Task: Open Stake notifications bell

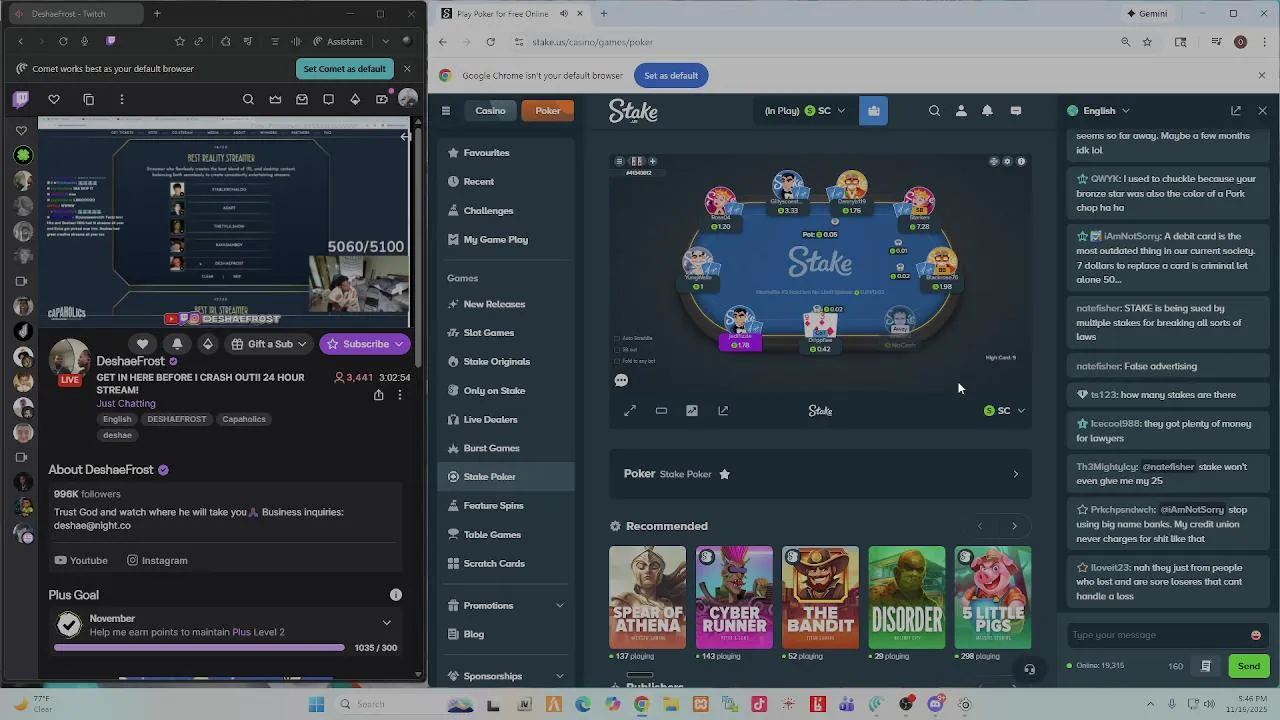Action: (x=987, y=111)
